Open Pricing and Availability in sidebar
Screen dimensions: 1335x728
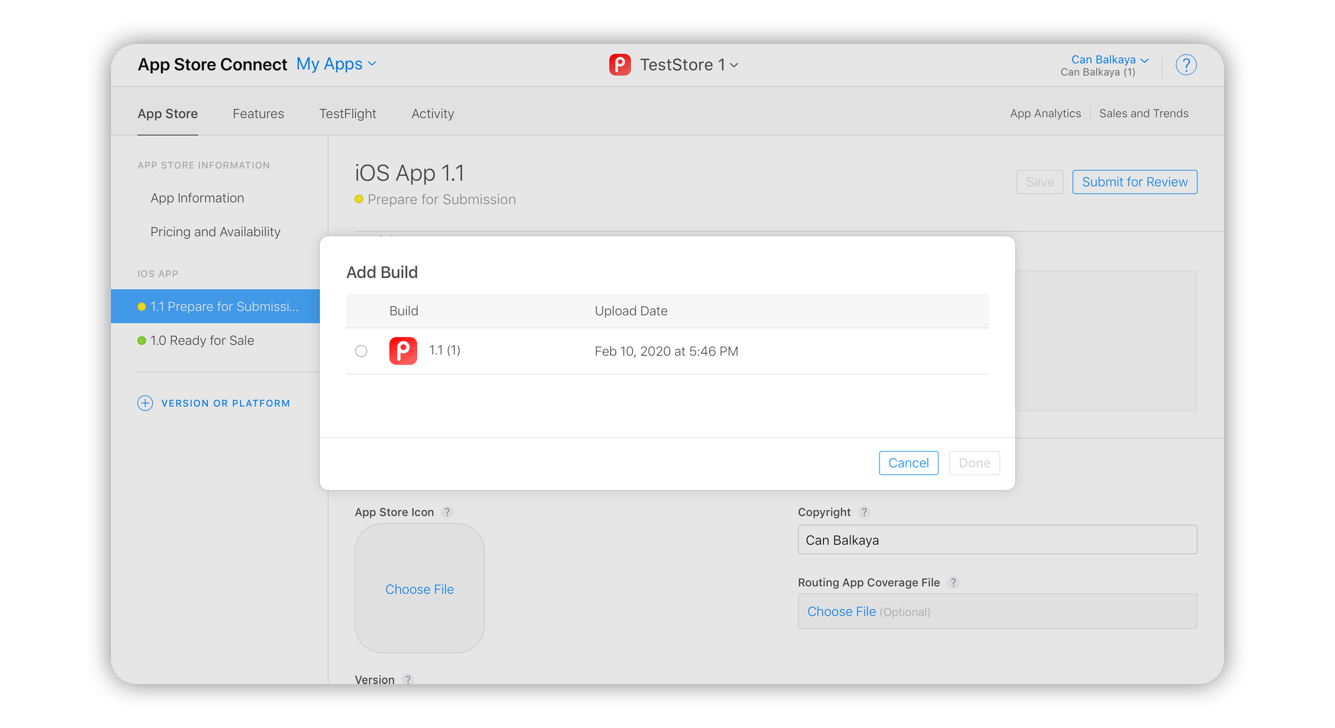coord(215,232)
